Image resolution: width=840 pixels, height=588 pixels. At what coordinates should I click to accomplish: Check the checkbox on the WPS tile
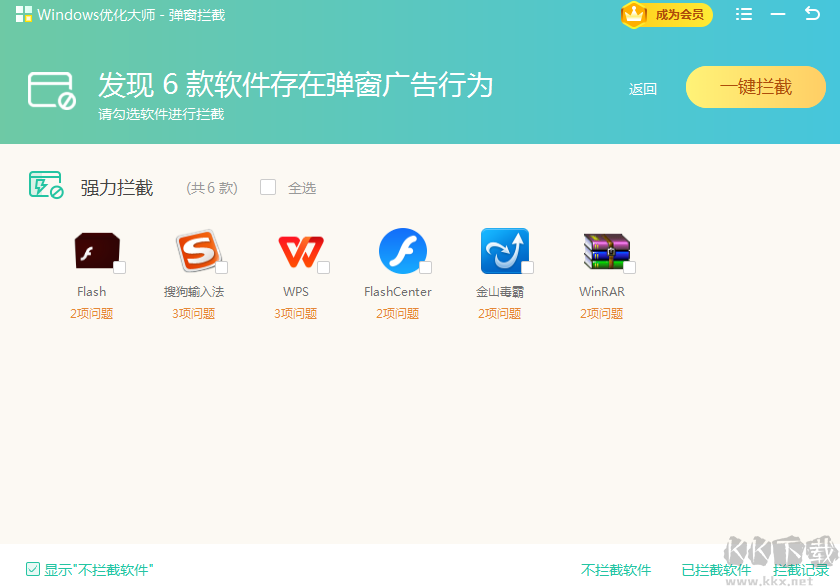(x=325, y=268)
